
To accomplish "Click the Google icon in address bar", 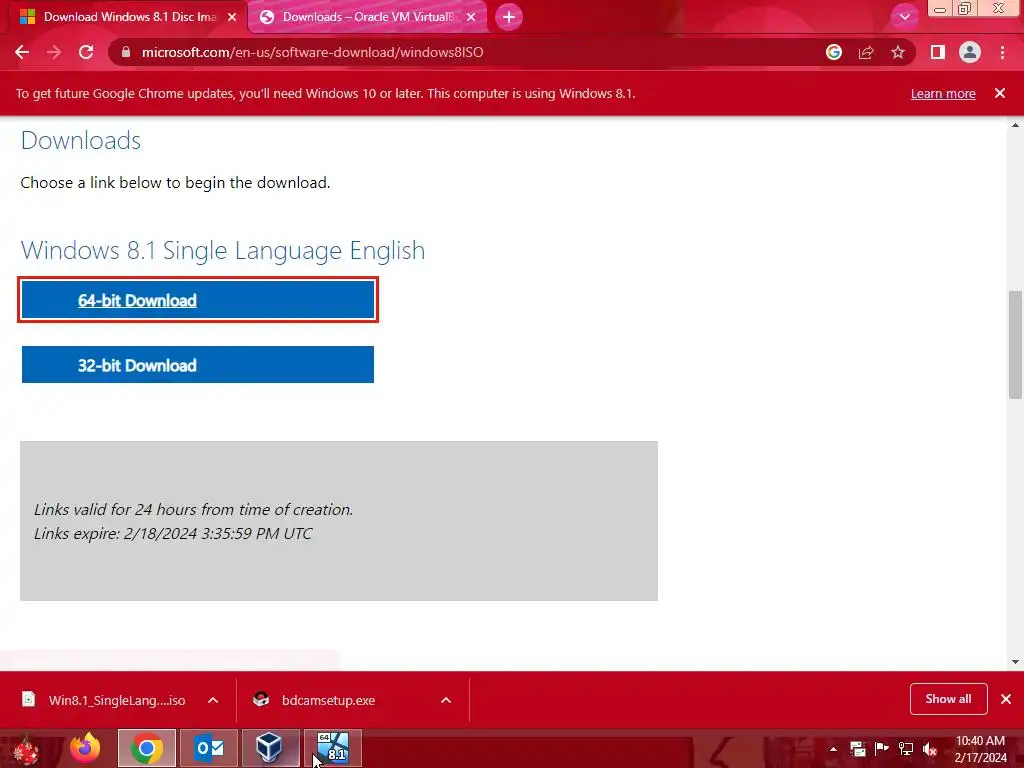I will coord(834,52).
